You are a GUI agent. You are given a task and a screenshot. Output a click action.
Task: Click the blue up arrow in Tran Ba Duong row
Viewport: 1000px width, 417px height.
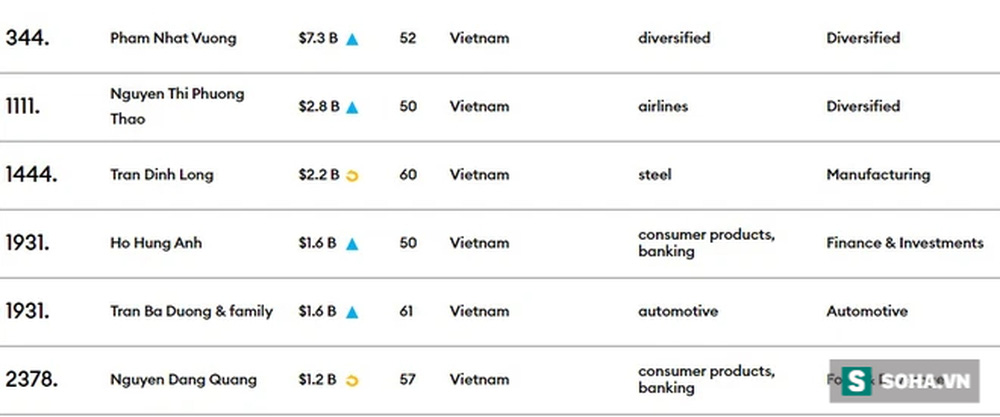click(352, 312)
